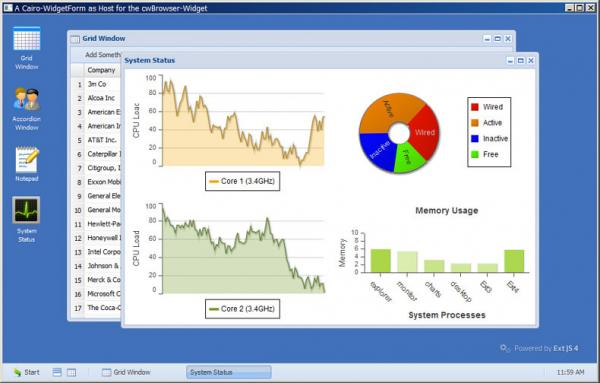Click Add Something in Grid Window toolbar

(103, 55)
